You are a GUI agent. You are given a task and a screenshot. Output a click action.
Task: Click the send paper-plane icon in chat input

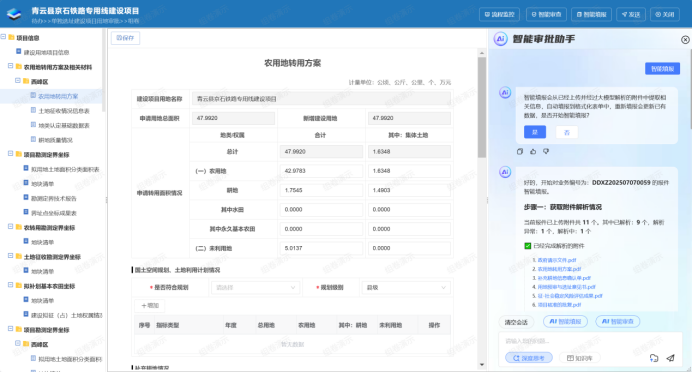tap(670, 358)
